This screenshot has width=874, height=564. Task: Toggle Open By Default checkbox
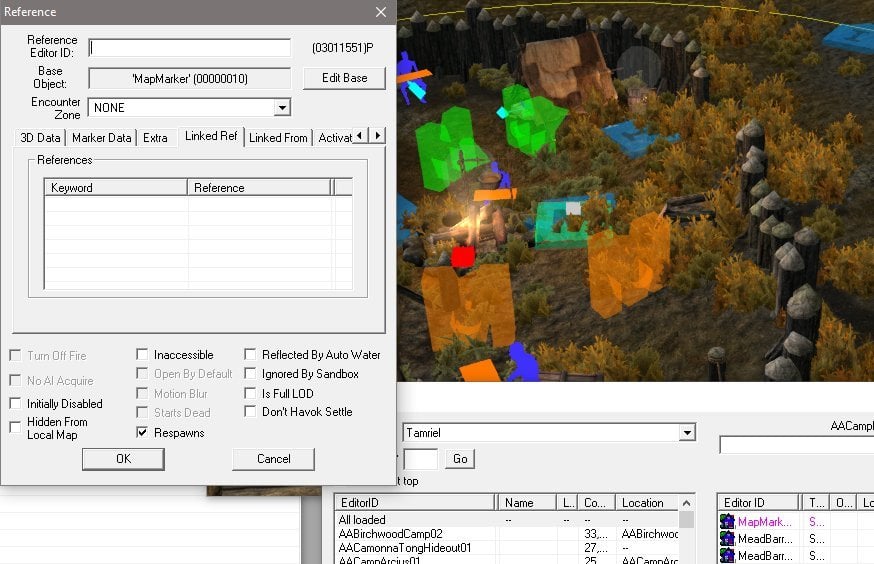[x=142, y=373]
